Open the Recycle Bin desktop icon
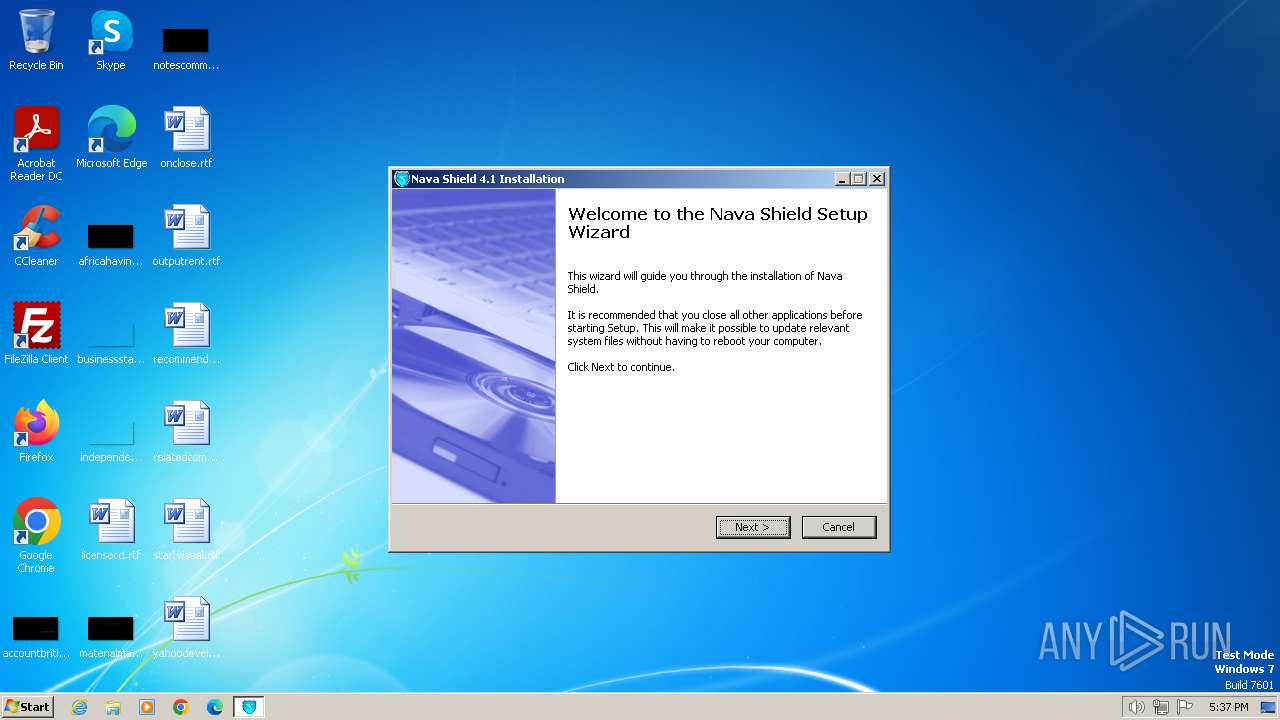The width and height of the screenshot is (1280, 720). tap(36, 40)
